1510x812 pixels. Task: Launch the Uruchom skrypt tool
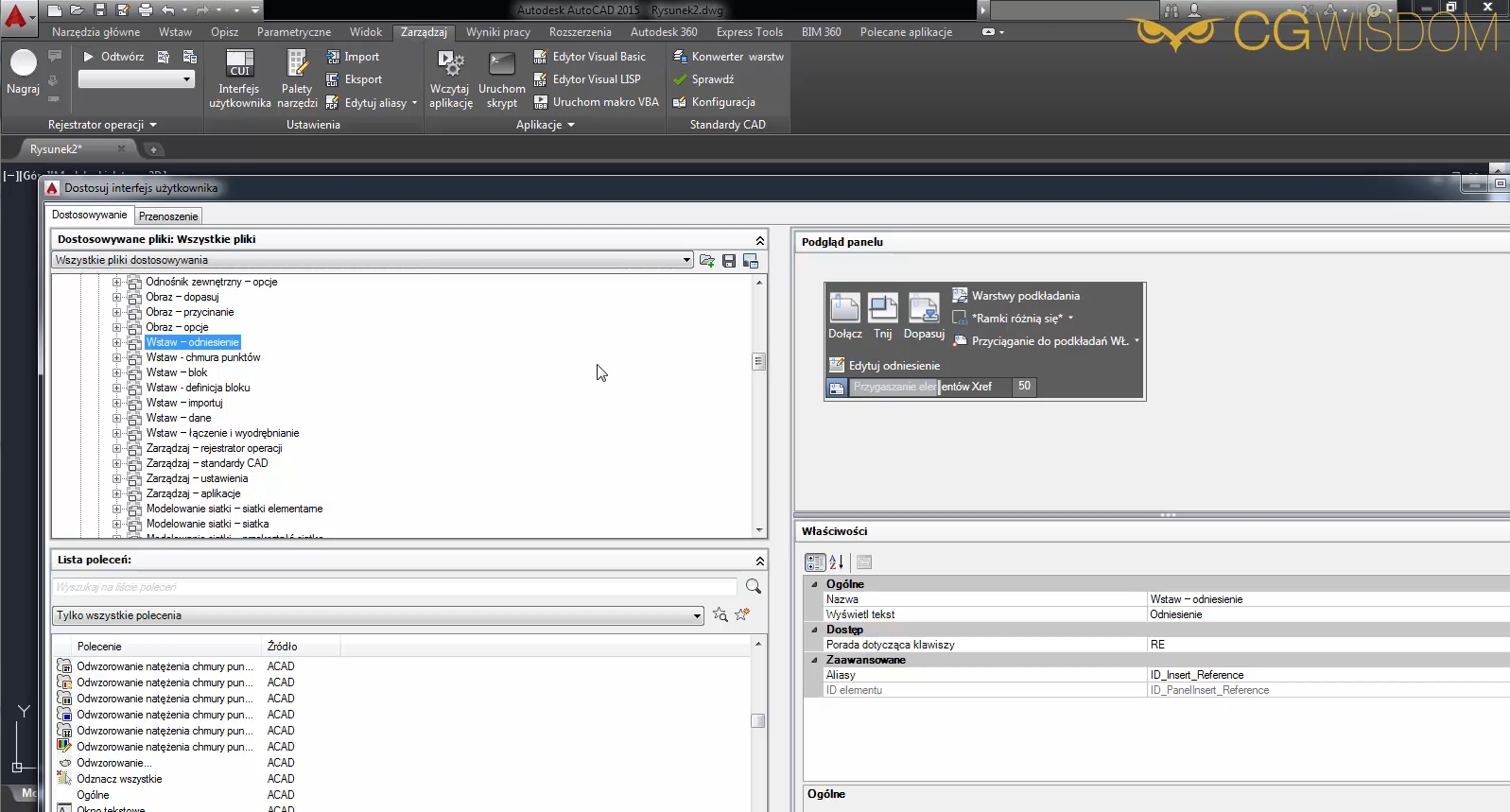point(501,64)
